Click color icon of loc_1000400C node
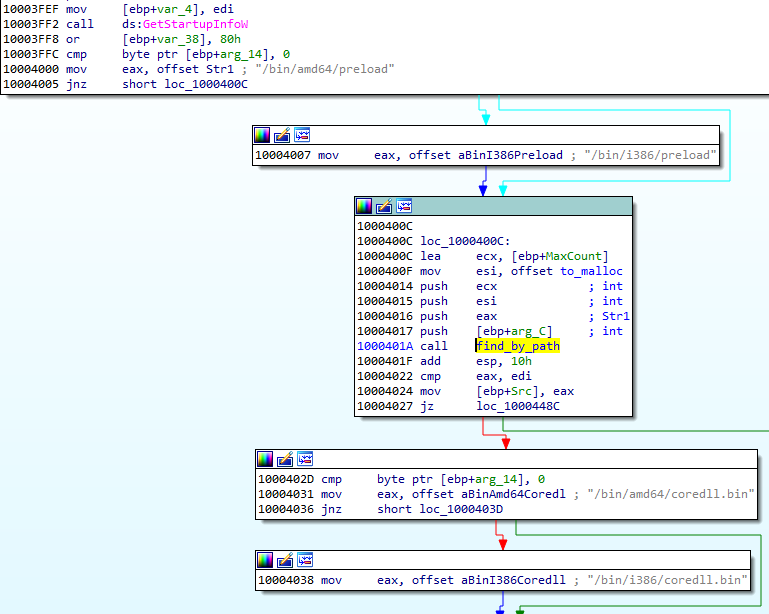The width and height of the screenshot is (769, 614). click(364, 206)
